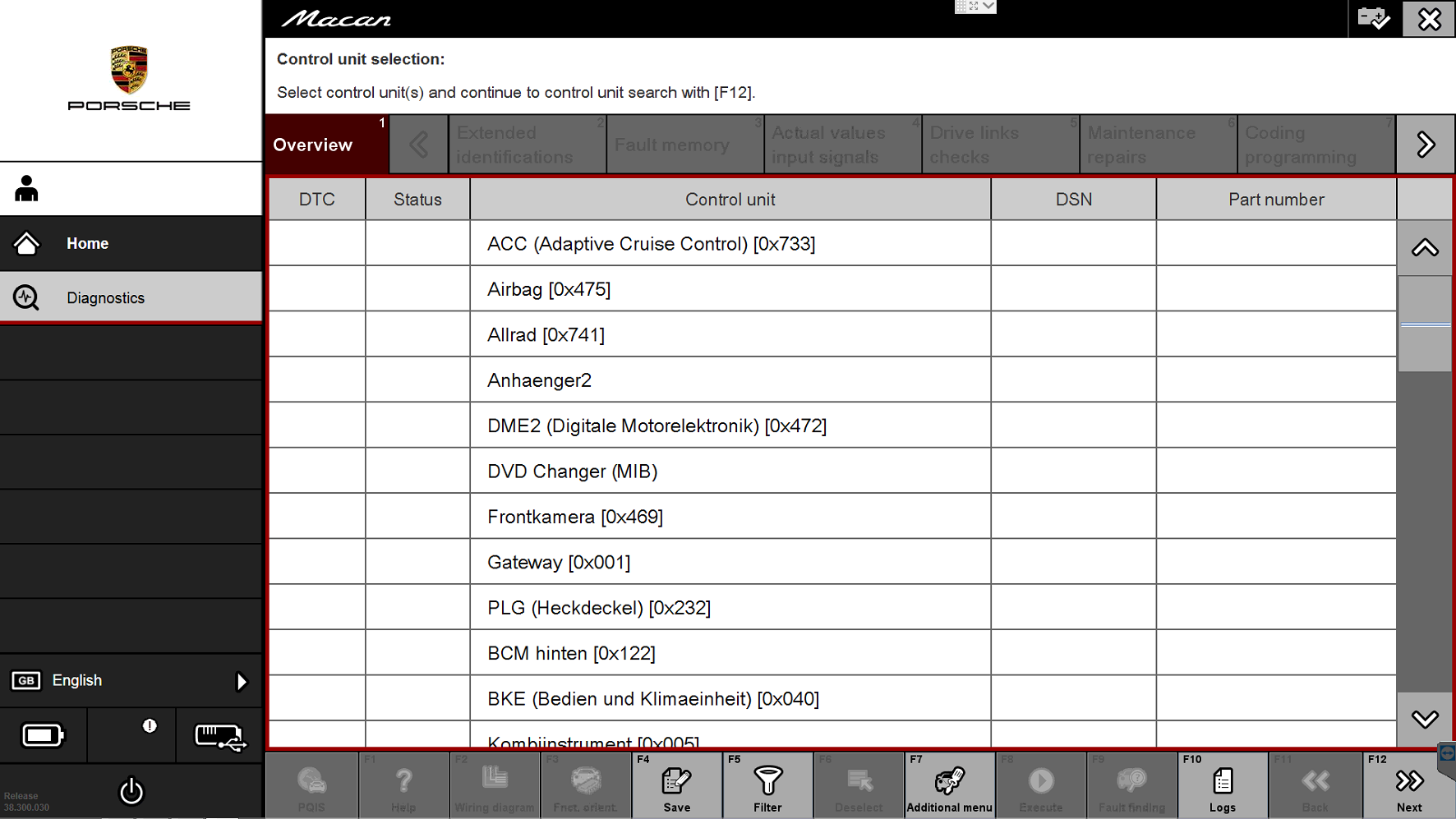Viewport: 1456px width, 819px height.
Task: Select the Gateway [0x001] control unit
Action: click(832, 563)
